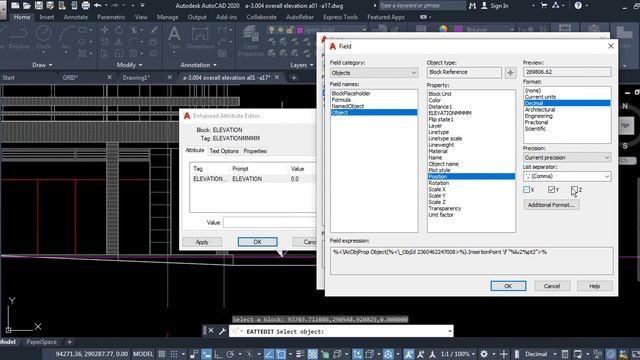Toggle Ortho mode in status bar
Screen dimensions: 640x360
click(x=218, y=354)
